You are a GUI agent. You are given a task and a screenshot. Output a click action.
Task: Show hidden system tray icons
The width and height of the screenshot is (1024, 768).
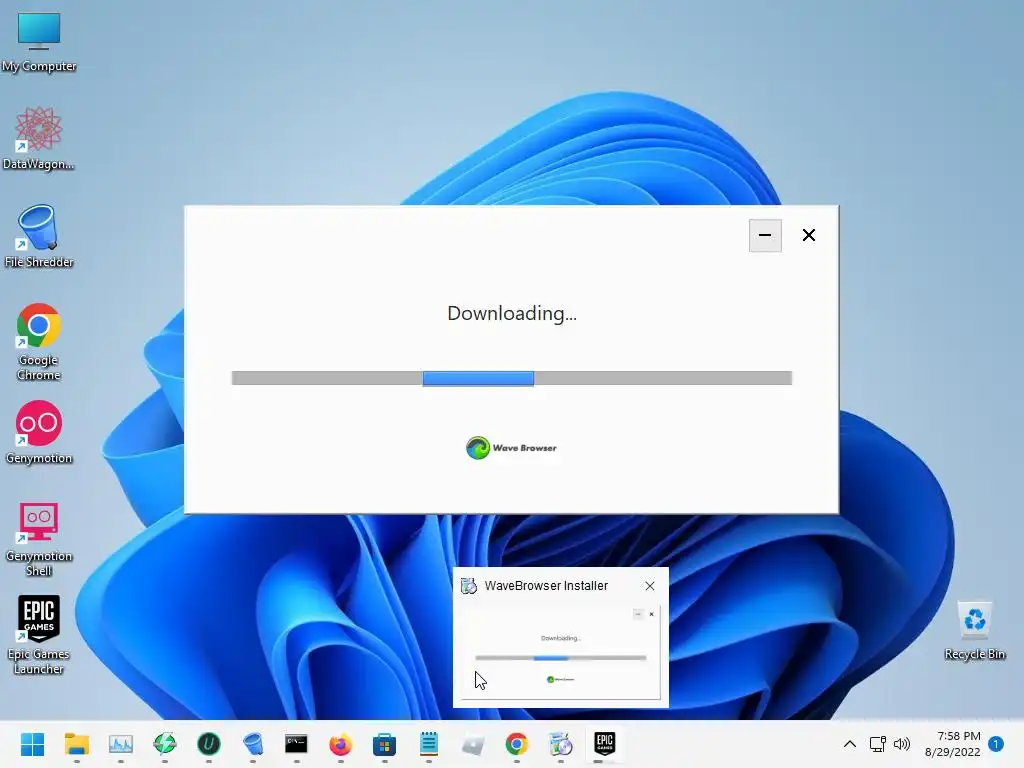click(x=850, y=744)
